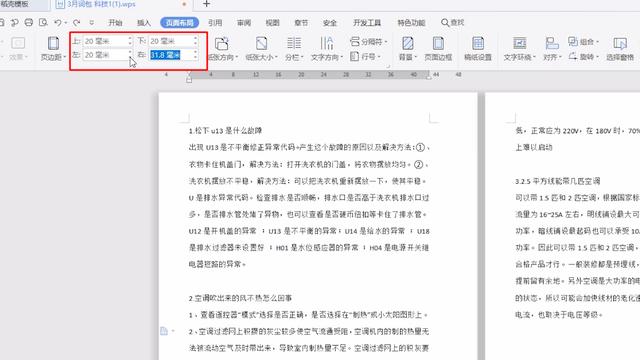This screenshot has width=640, height=360.
Task: Click the print icon in quick toolbar
Action: (x=29, y=22)
